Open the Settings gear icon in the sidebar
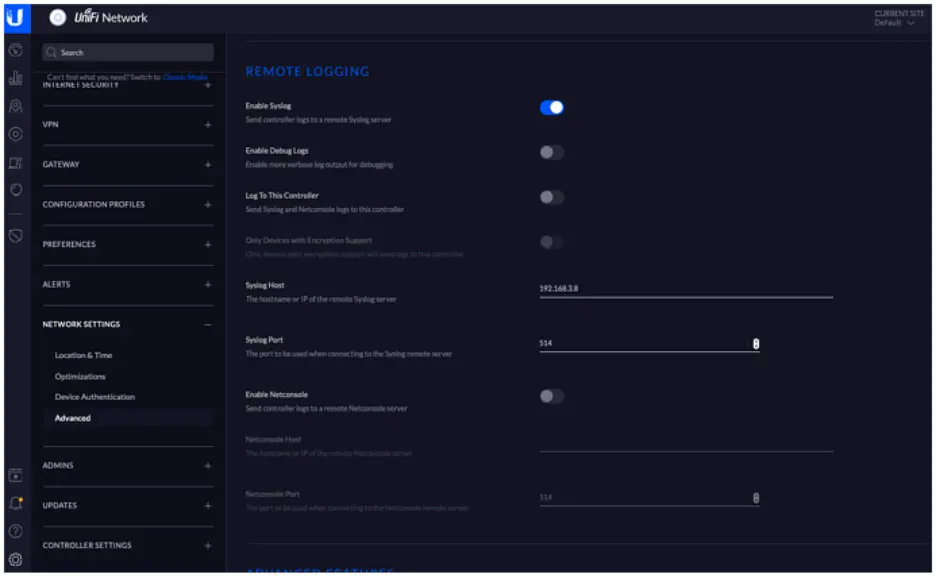 click(16, 559)
